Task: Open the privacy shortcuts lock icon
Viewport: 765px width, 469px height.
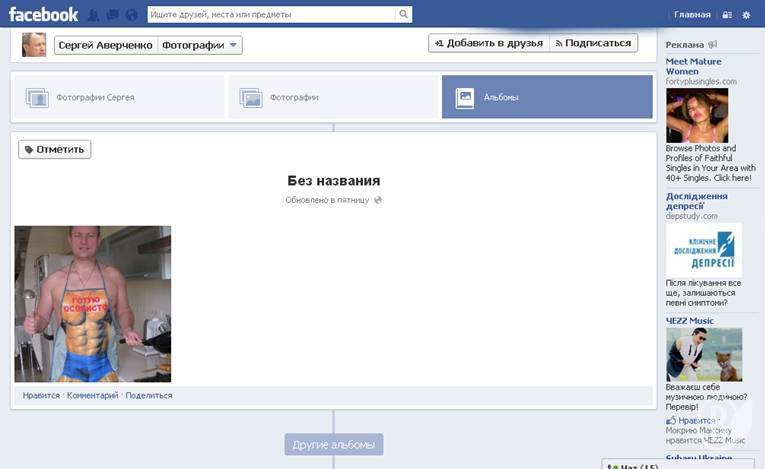Action: tap(727, 15)
